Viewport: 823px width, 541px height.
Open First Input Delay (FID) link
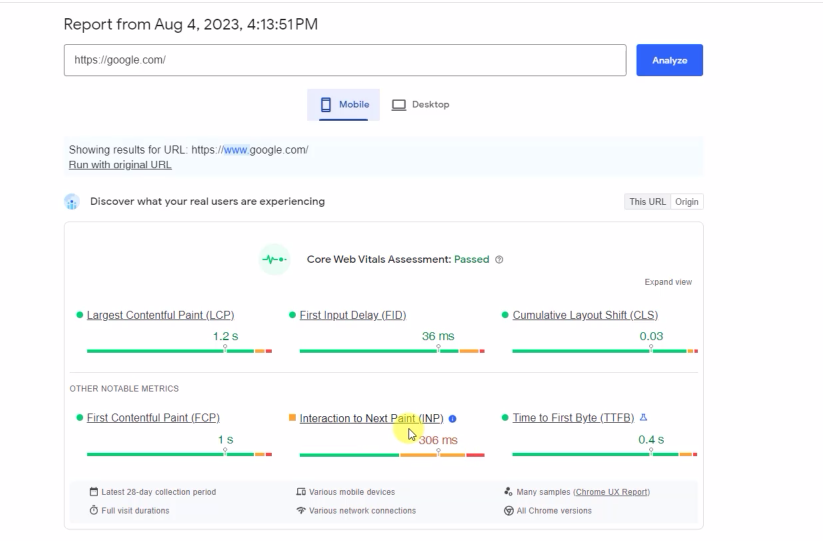pyautogui.click(x=353, y=315)
